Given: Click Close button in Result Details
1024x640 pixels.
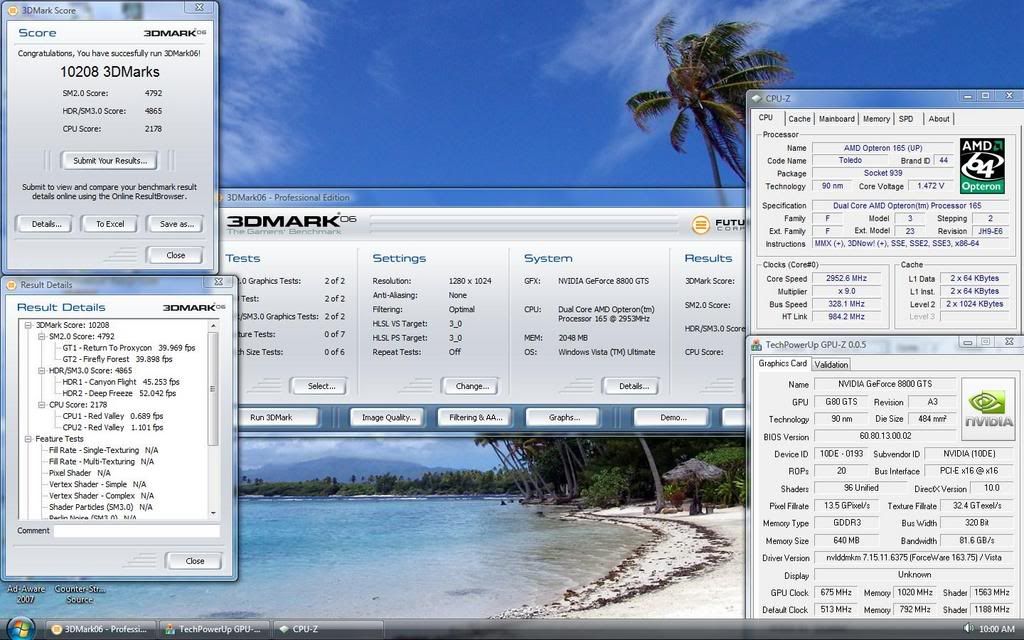Looking at the screenshot, I should tap(195, 561).
